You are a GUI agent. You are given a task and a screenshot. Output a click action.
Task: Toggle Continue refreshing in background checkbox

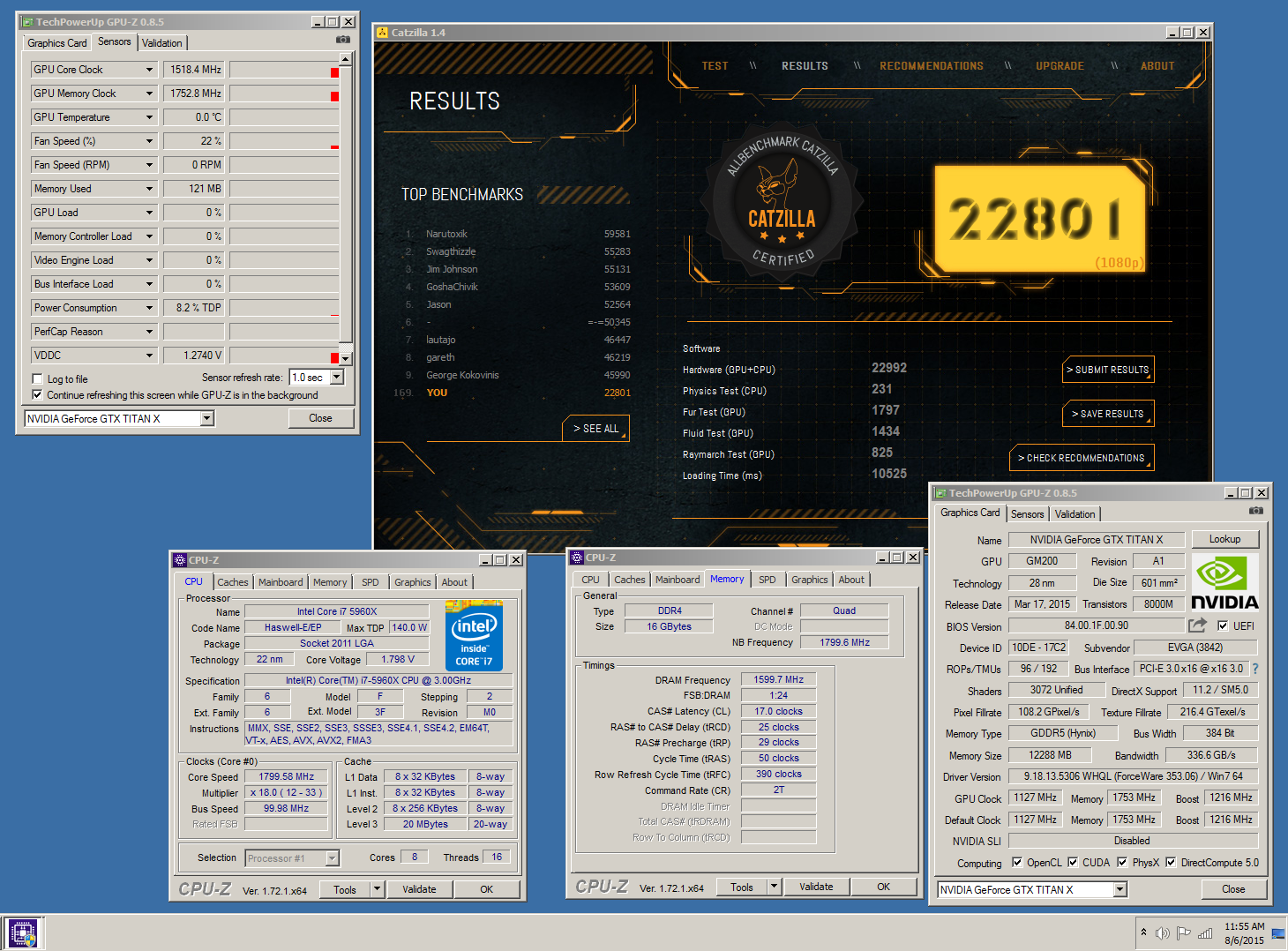point(37,395)
